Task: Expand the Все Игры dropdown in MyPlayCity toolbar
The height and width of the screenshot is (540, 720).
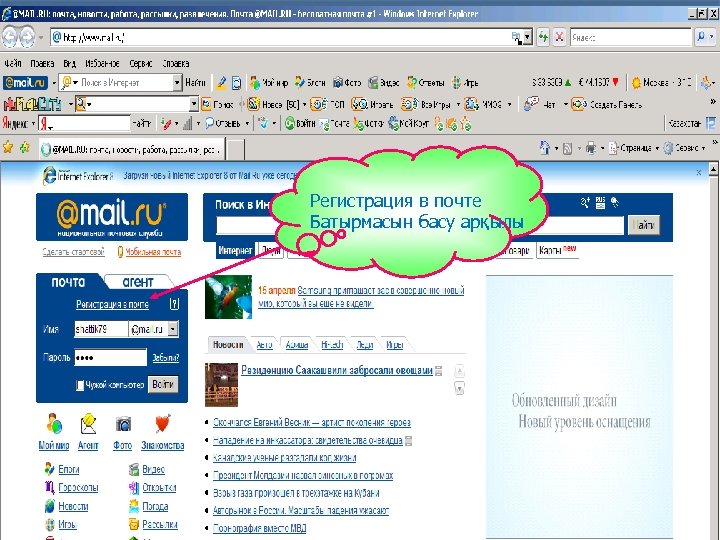Action: point(458,105)
